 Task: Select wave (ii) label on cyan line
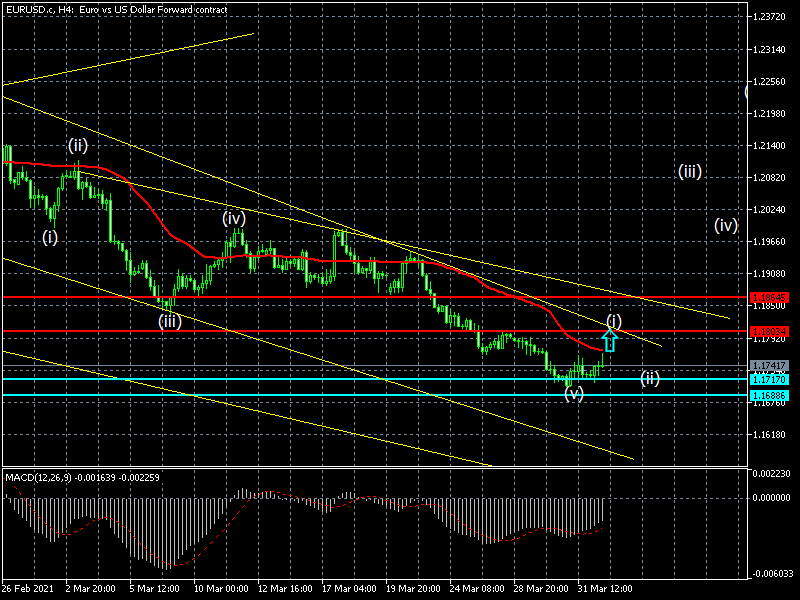(650, 378)
